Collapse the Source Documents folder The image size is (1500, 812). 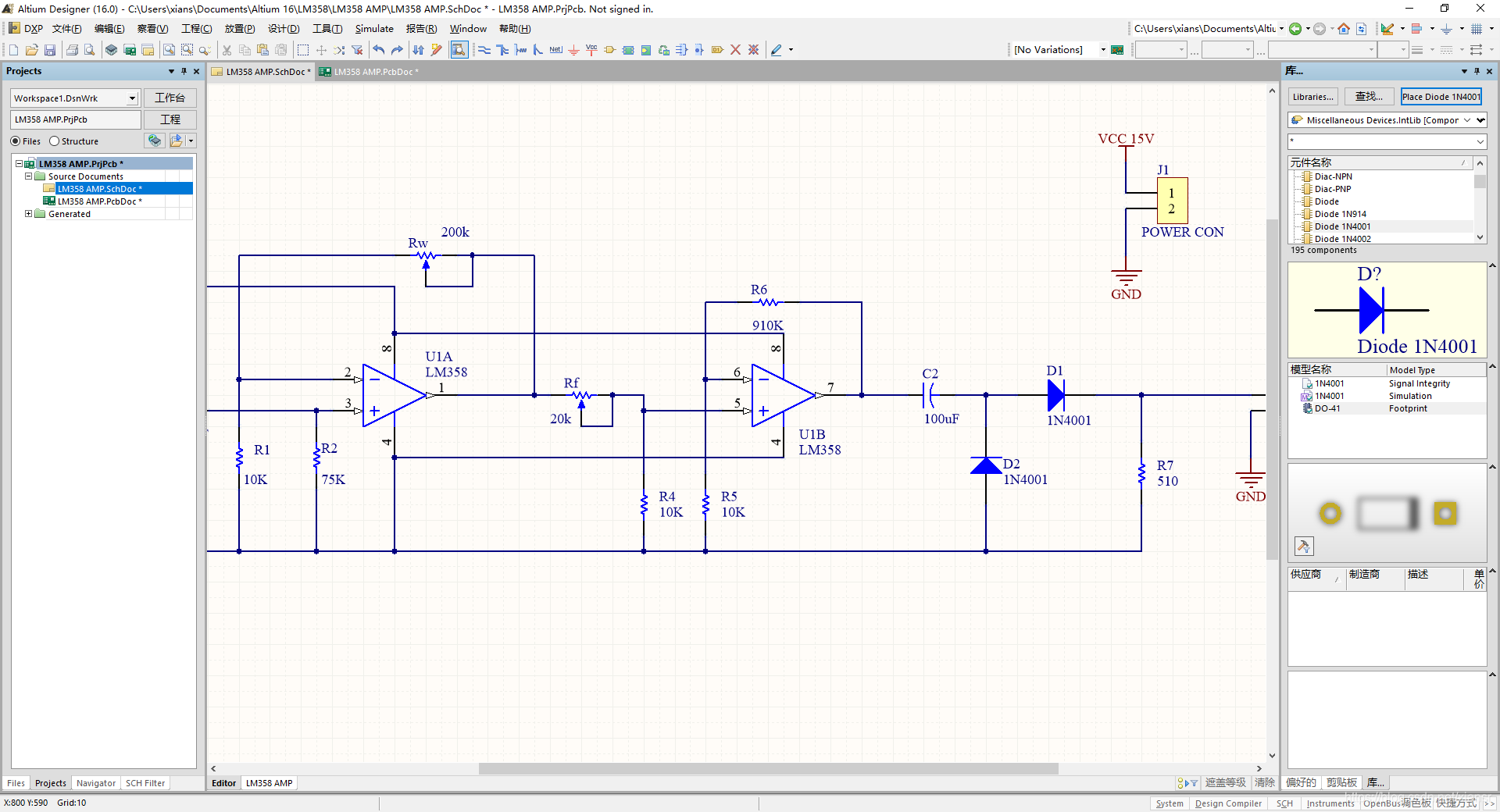(x=29, y=176)
